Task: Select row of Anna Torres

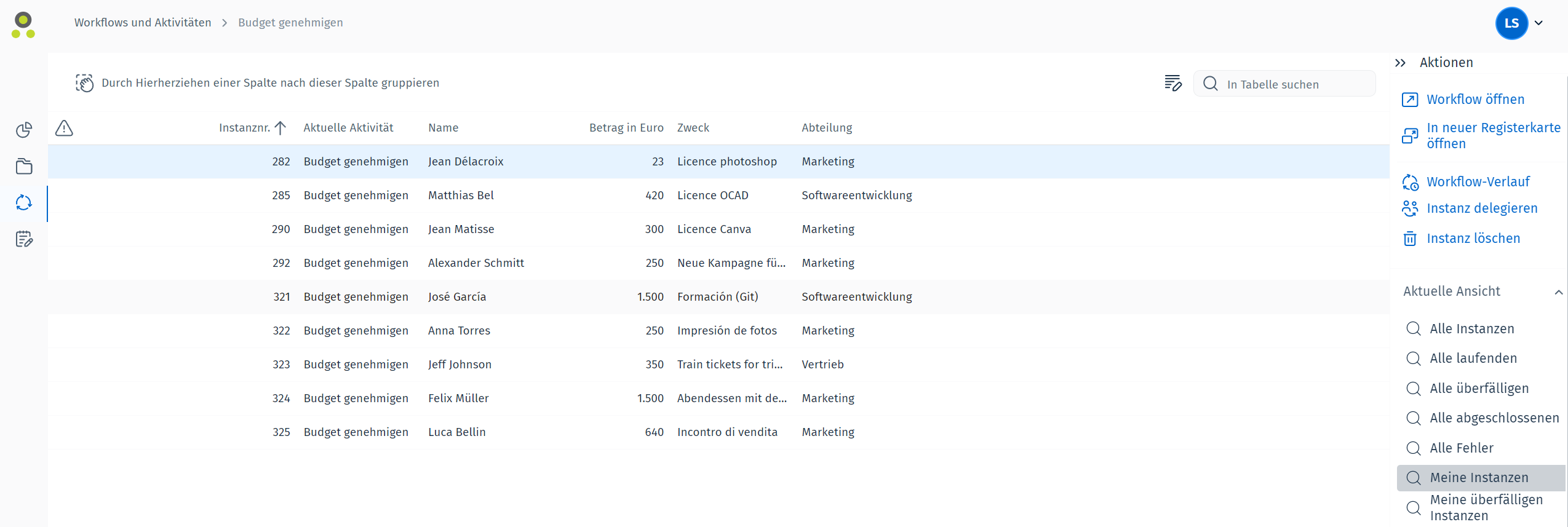Action: coord(718,331)
